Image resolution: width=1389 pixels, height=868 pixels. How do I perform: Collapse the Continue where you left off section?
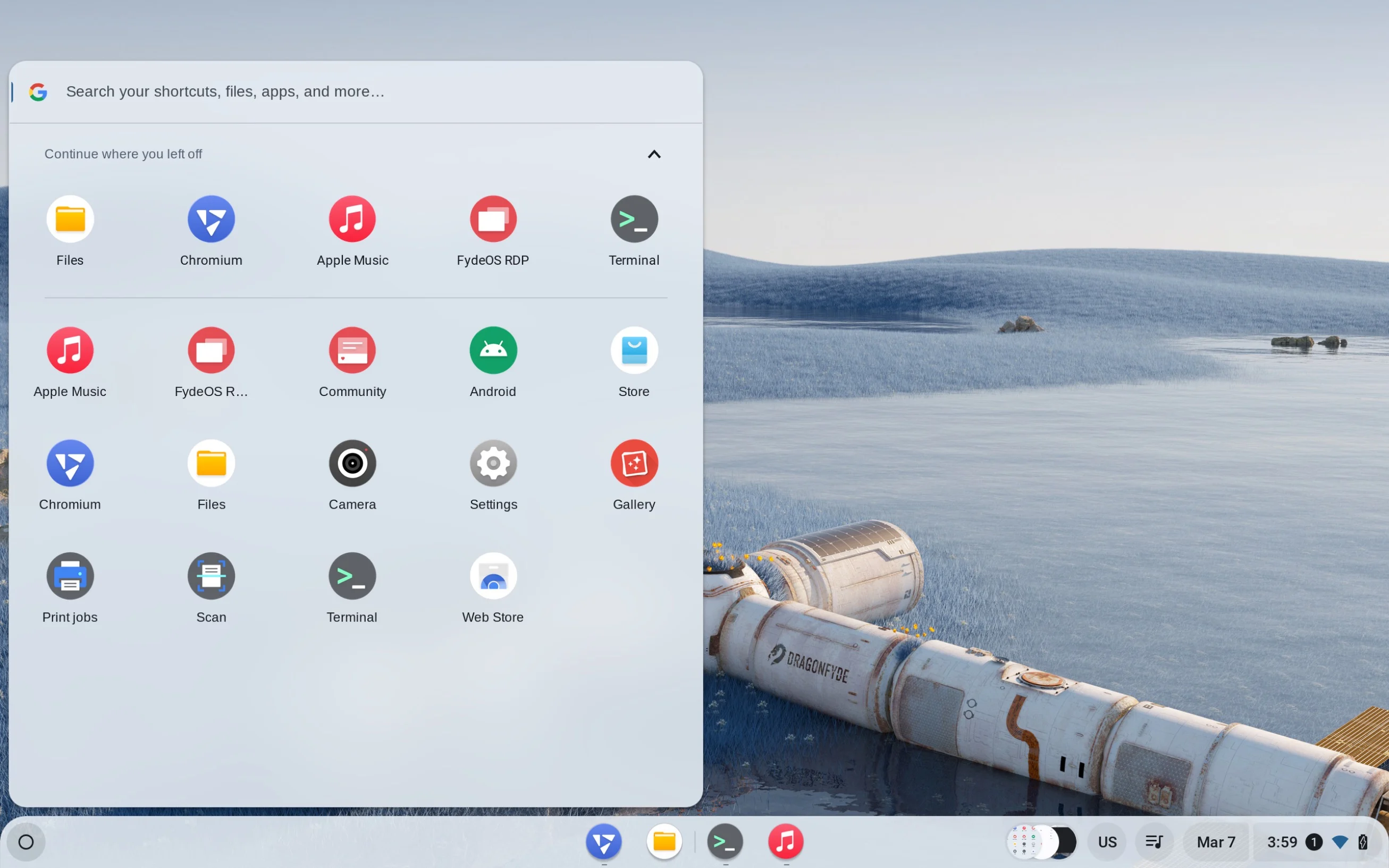654,154
